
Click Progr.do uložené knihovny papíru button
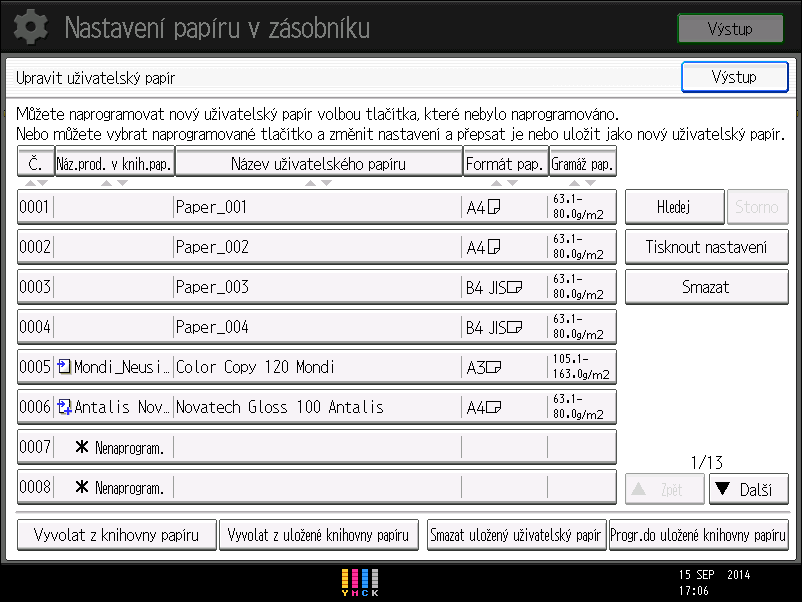click(698, 535)
